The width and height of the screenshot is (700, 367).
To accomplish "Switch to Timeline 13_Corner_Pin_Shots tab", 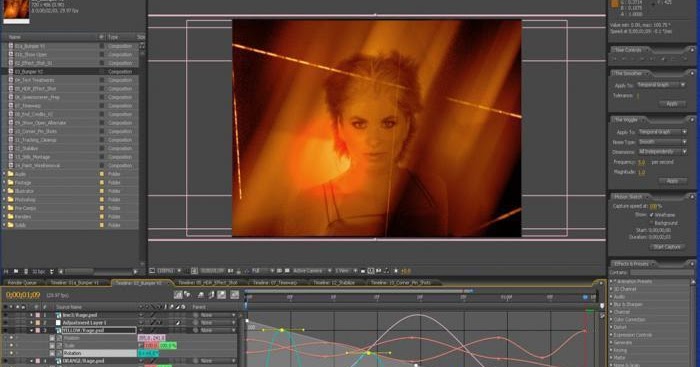I will [401, 283].
